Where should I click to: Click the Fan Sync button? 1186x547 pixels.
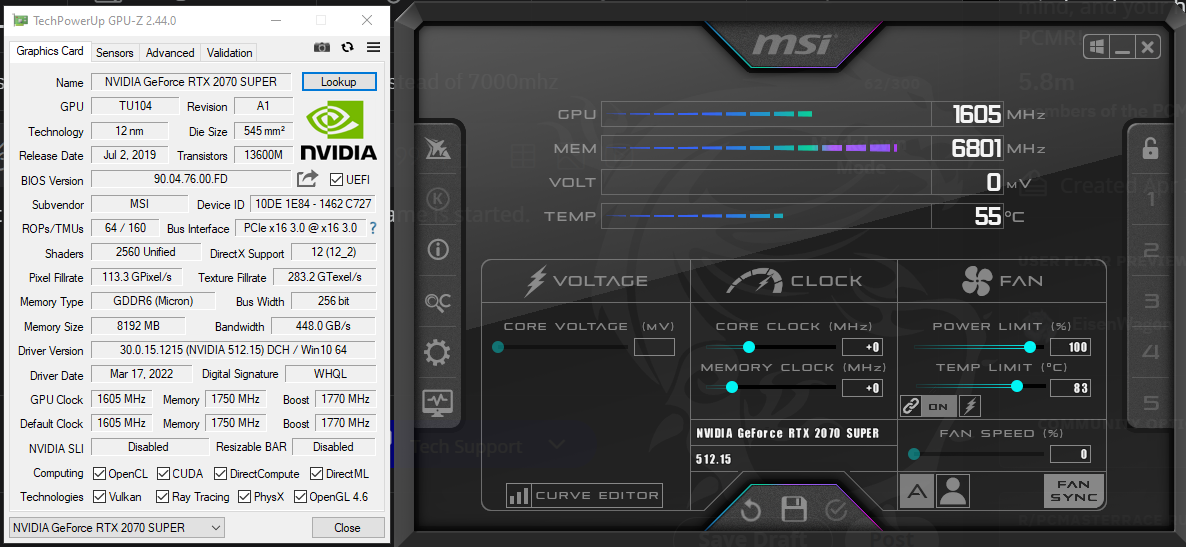pyautogui.click(x=1074, y=491)
